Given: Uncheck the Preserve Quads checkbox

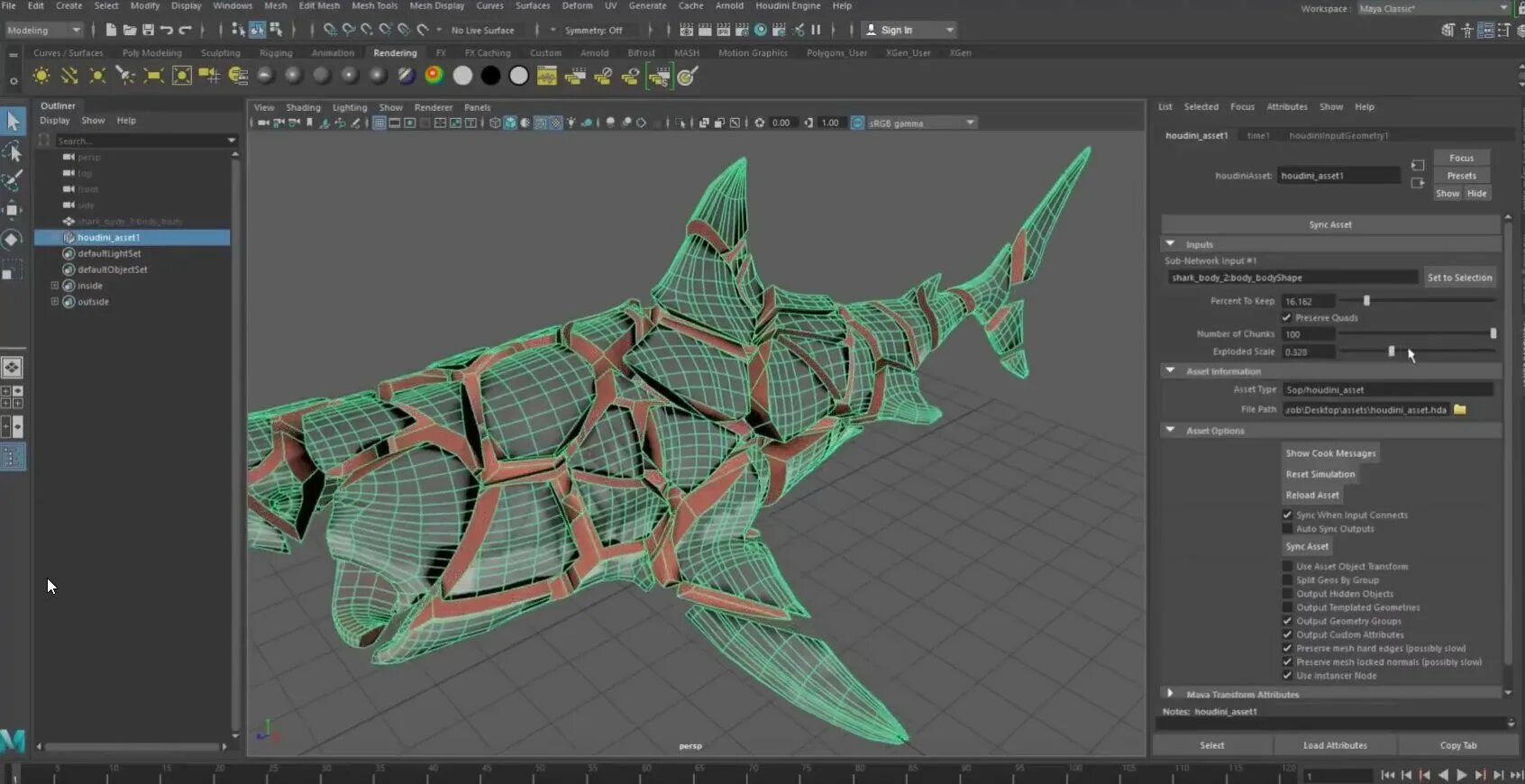Looking at the screenshot, I should point(1287,318).
